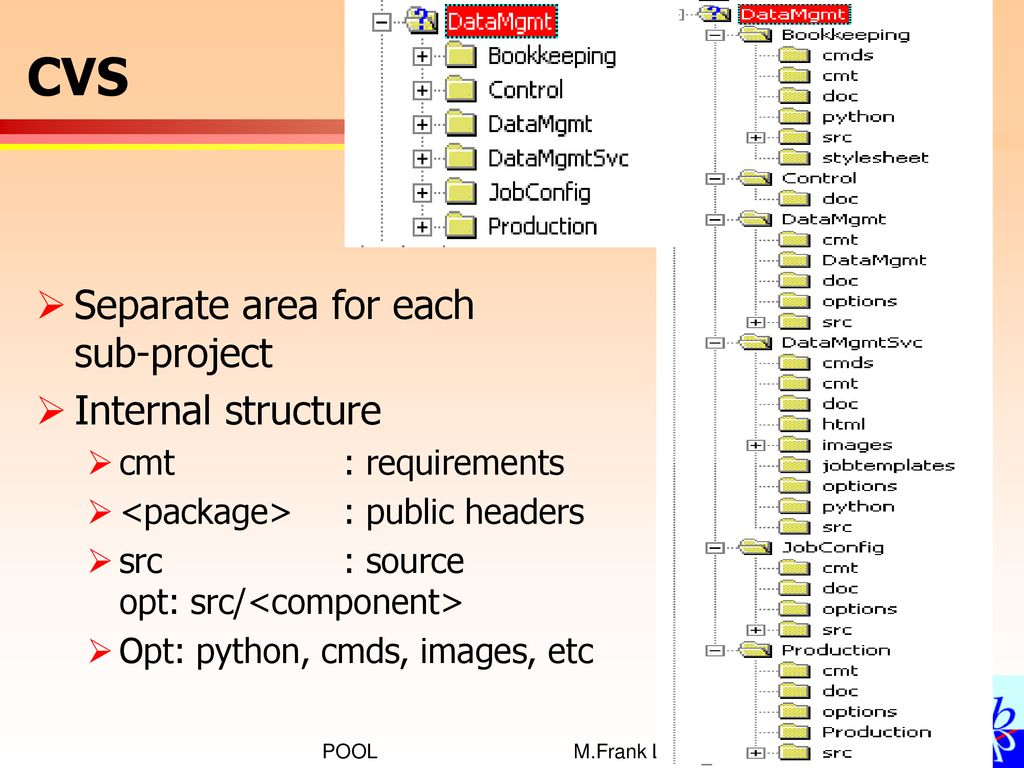Expand JobConfig in the collapsed tree
This screenshot has width=1024, height=768.
click(422, 193)
